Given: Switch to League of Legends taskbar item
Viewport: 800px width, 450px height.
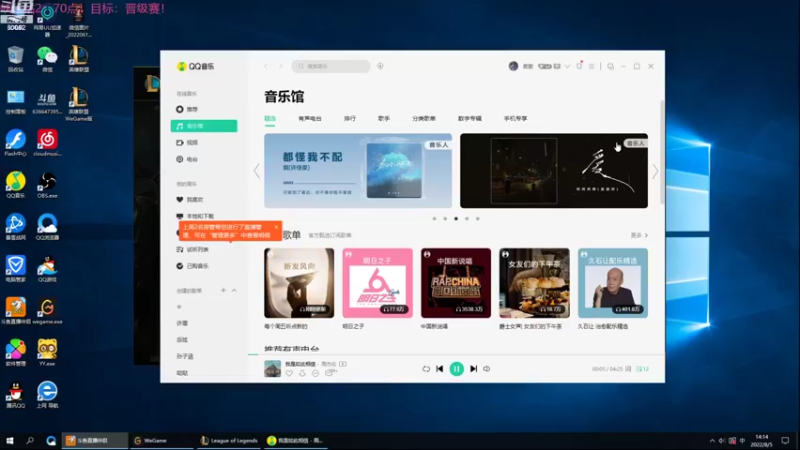Looking at the screenshot, I should (x=229, y=440).
